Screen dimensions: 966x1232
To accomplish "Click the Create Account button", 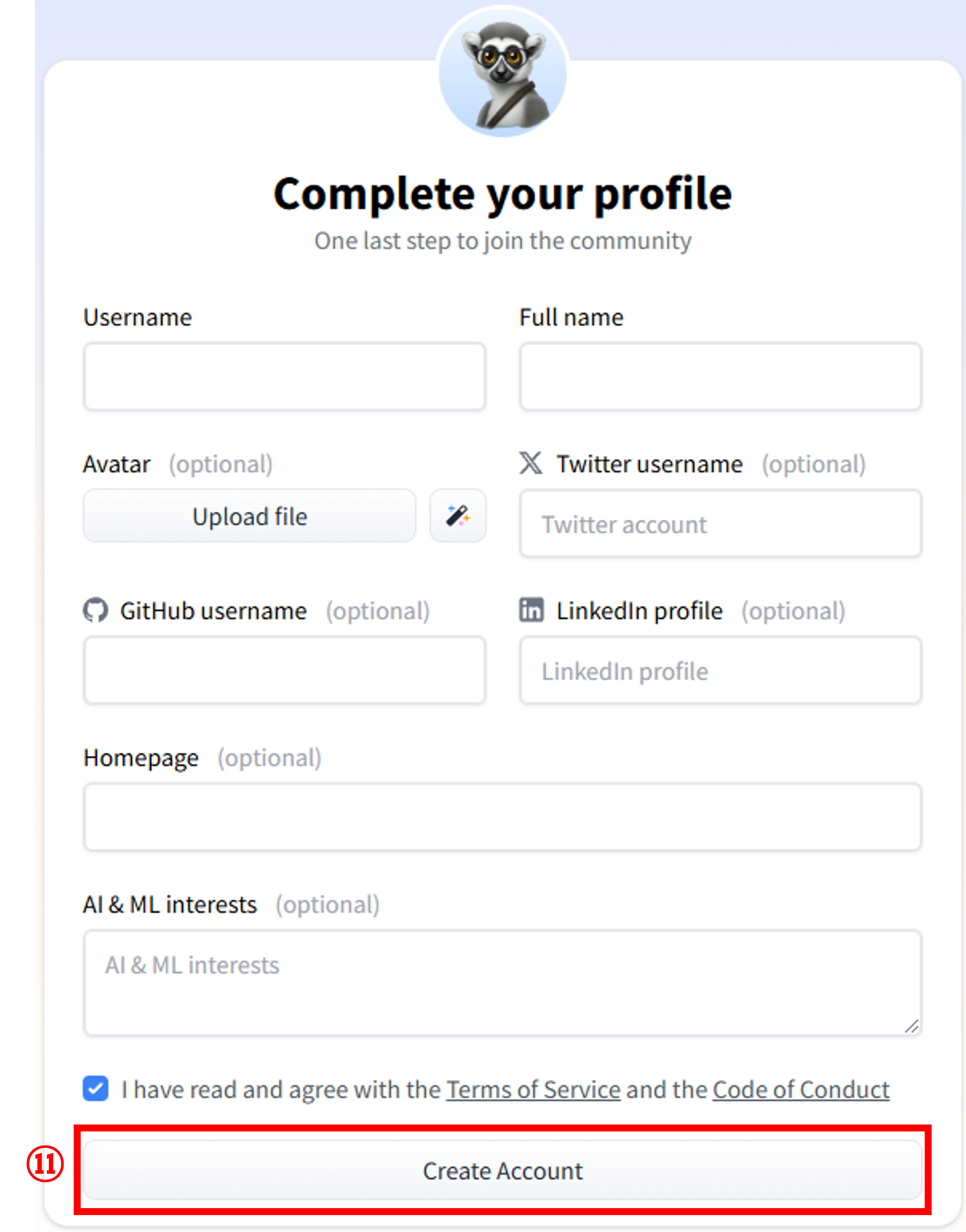I will pos(502,1170).
